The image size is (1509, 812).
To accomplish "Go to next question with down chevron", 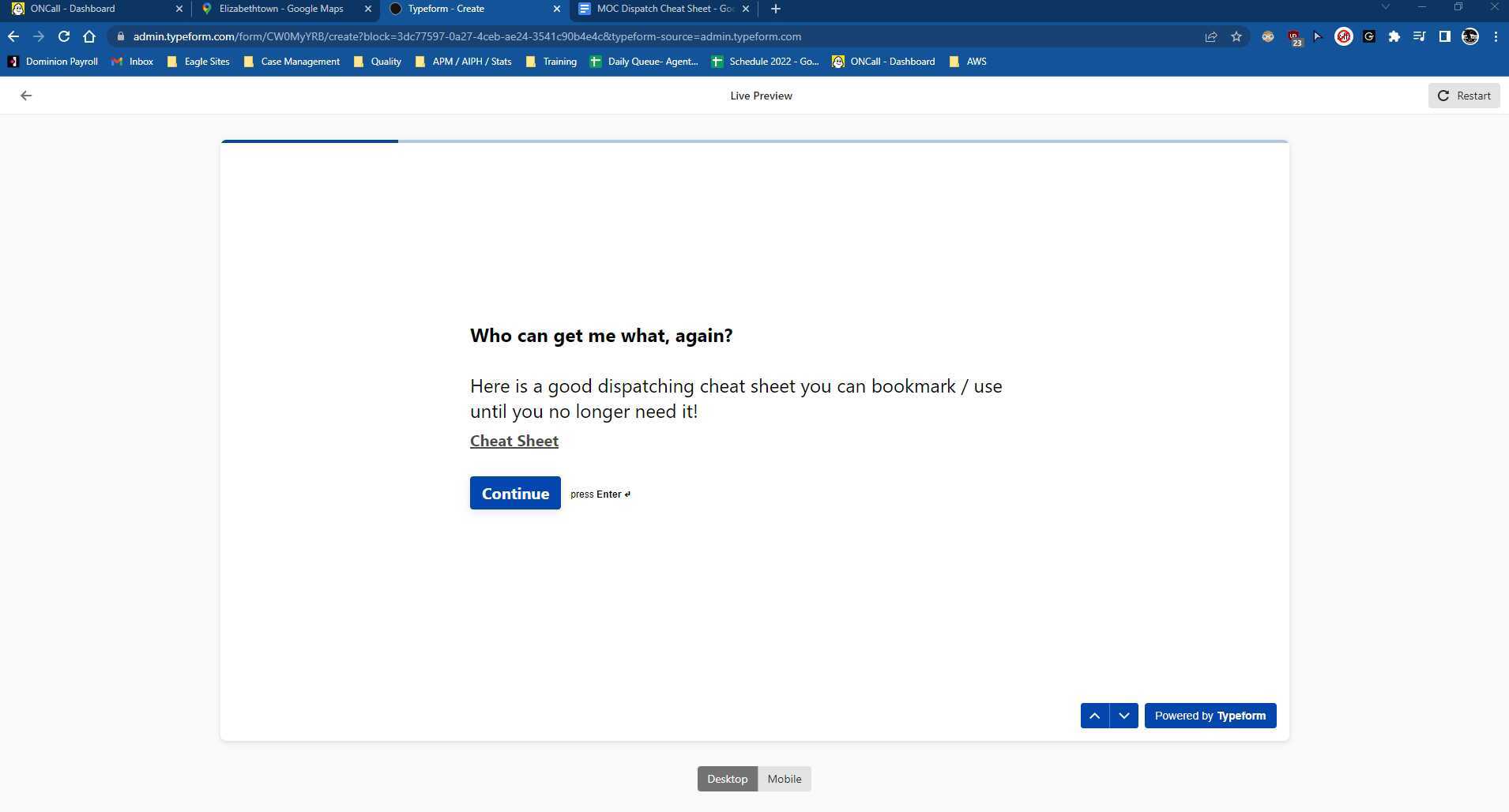I will (1124, 716).
